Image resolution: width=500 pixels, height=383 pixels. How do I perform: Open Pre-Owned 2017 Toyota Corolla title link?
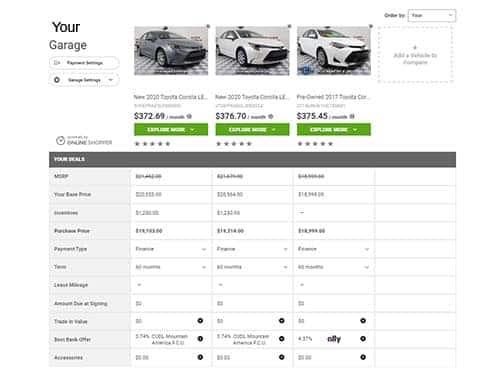[333, 97]
